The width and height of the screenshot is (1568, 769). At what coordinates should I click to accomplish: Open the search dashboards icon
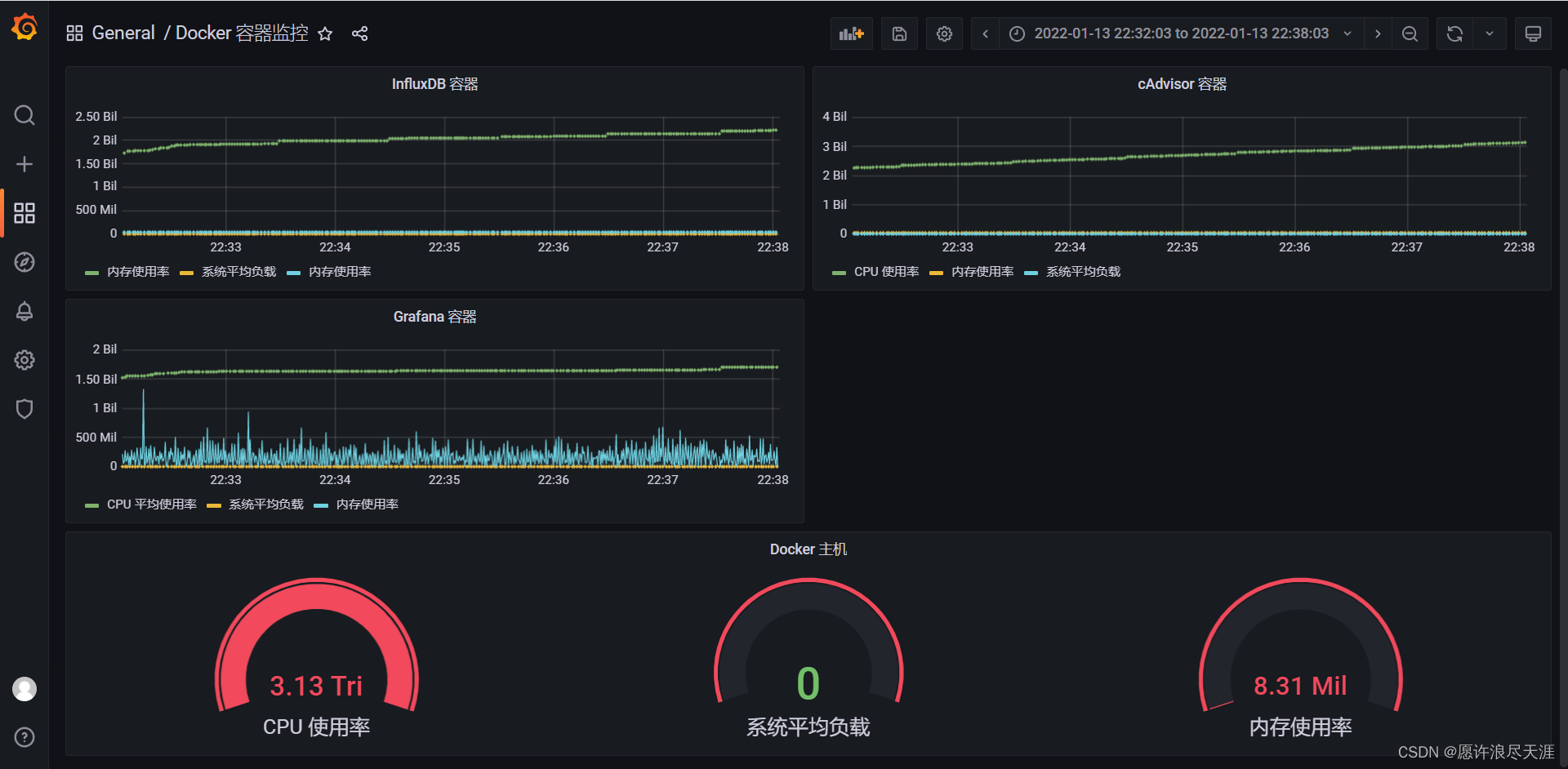[x=24, y=115]
